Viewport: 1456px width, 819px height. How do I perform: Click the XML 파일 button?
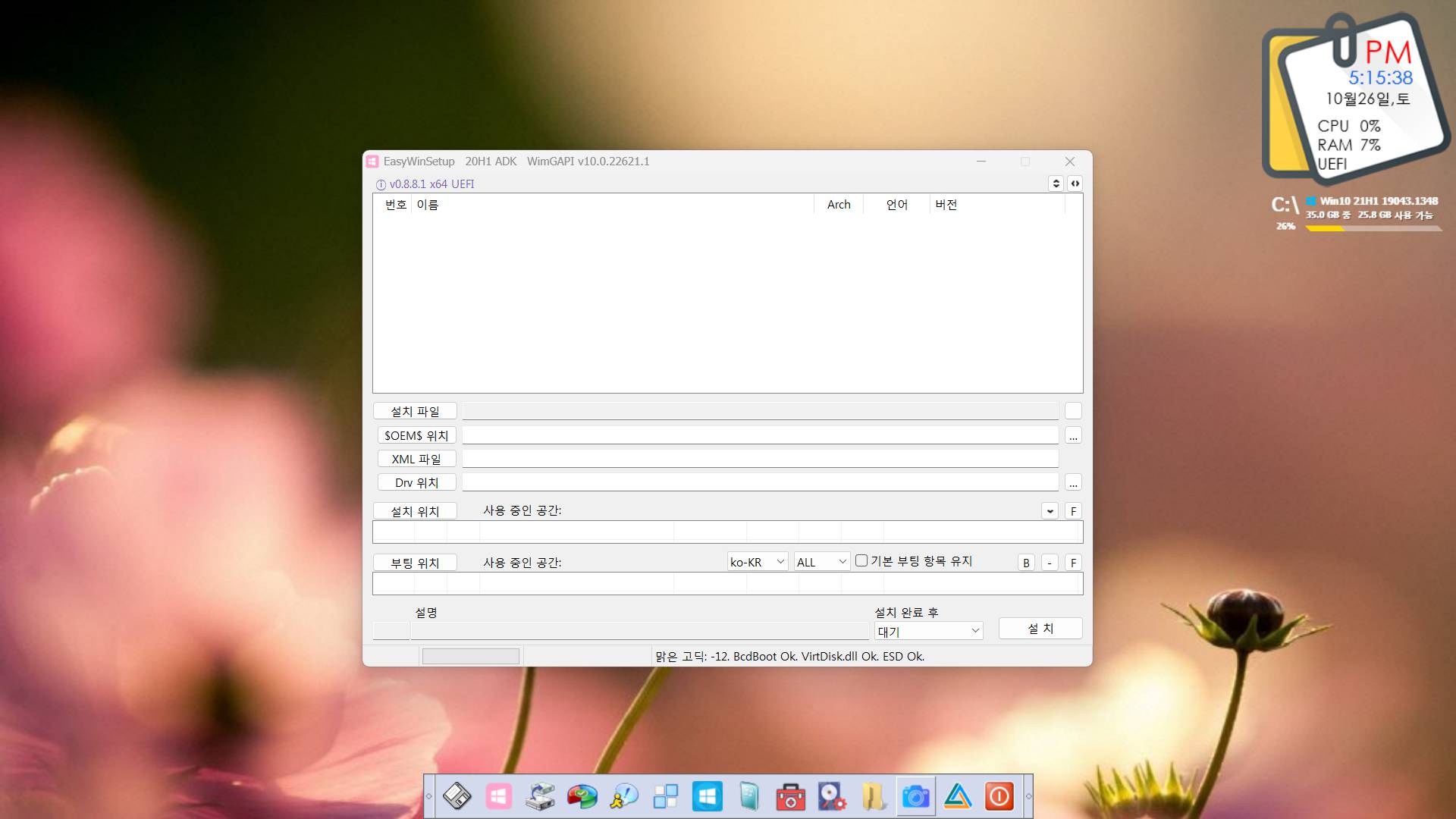tap(416, 459)
